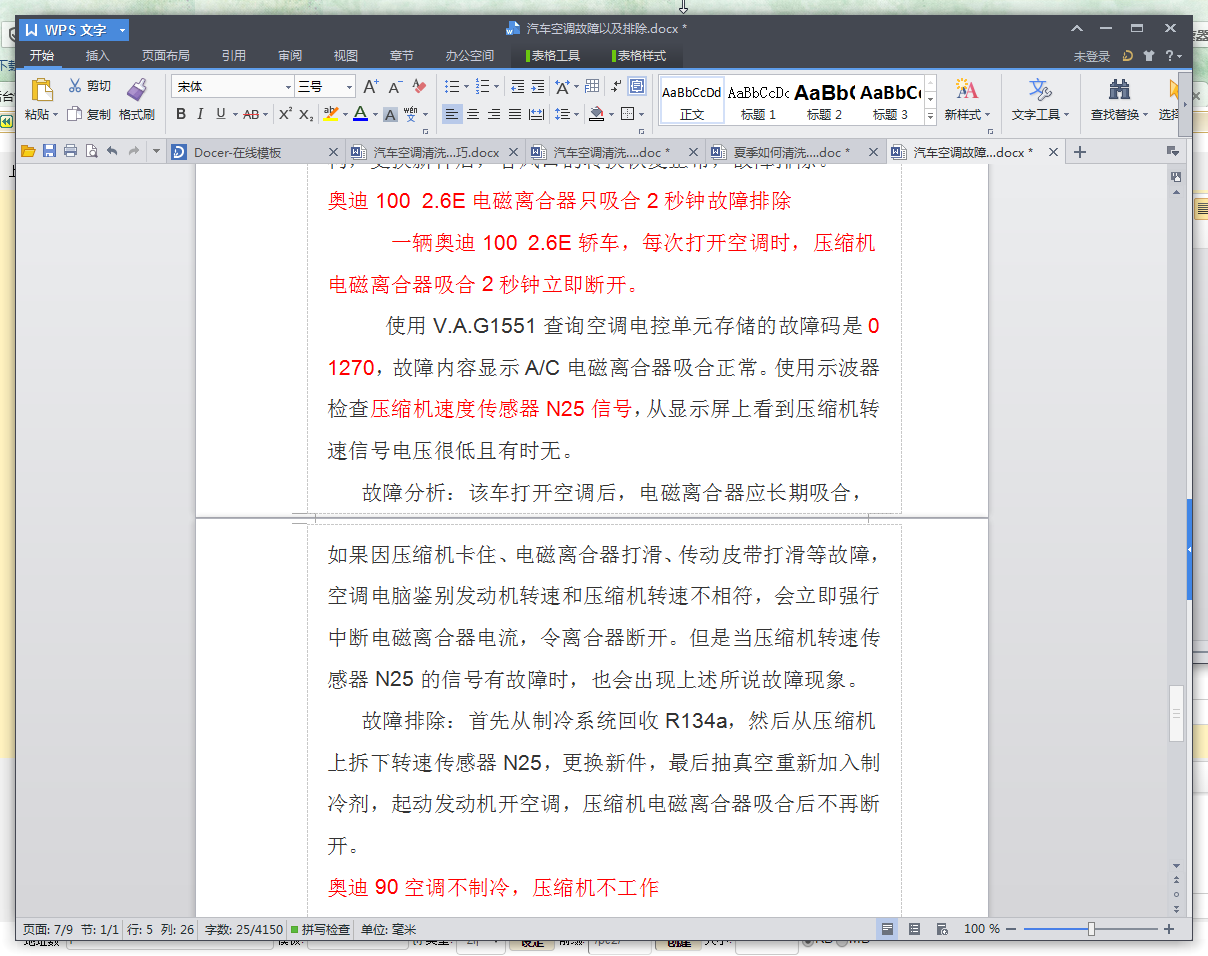Open the Text Tools (文字工具) icon
This screenshot has width=1208, height=956.
(x=1040, y=90)
